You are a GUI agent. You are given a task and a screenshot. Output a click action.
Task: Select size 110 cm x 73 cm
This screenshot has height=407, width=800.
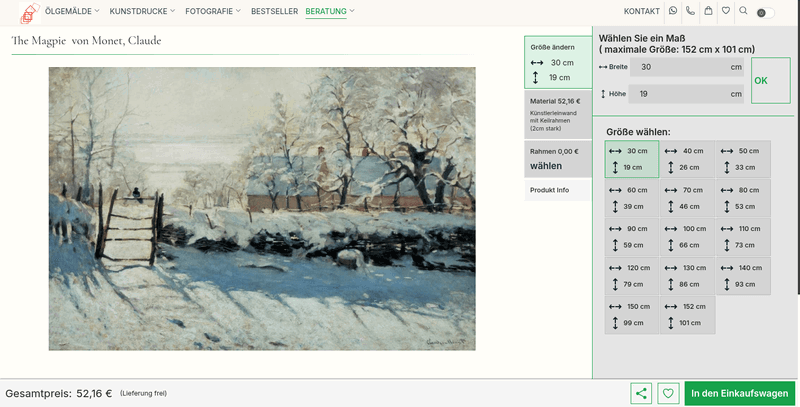(743, 237)
